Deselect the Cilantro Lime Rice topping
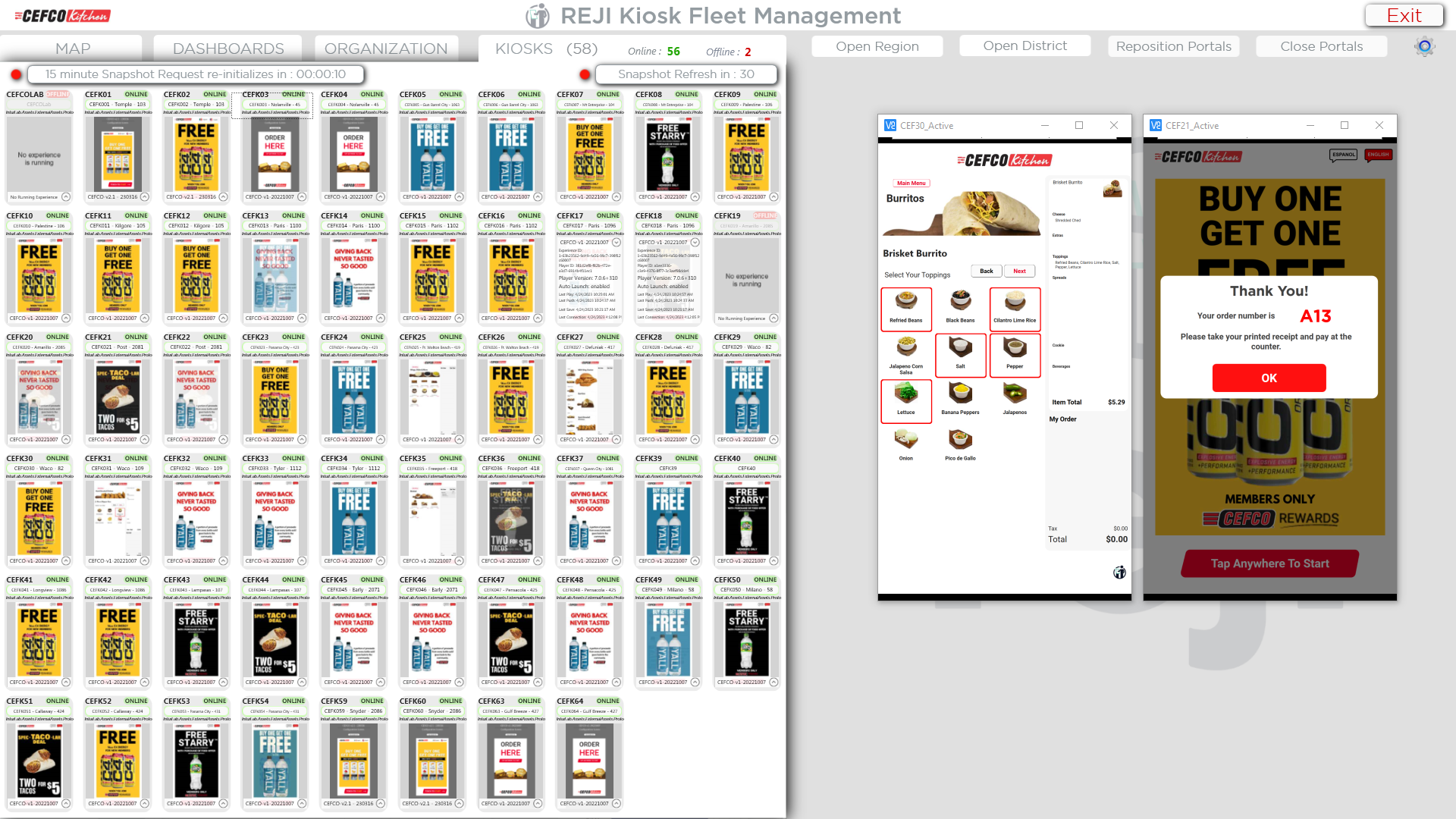Viewport: 1456px width, 819px height. [1015, 309]
